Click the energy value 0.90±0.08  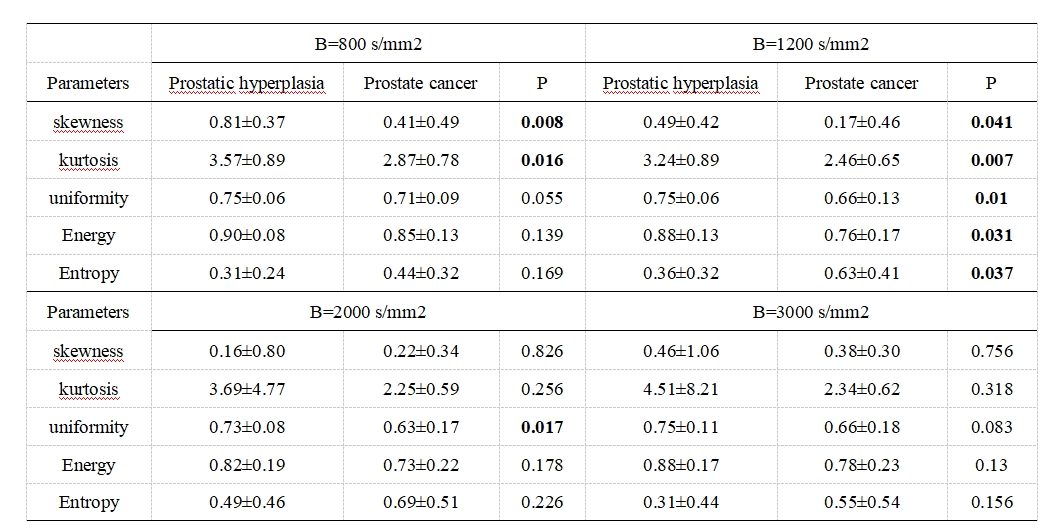pos(247,235)
